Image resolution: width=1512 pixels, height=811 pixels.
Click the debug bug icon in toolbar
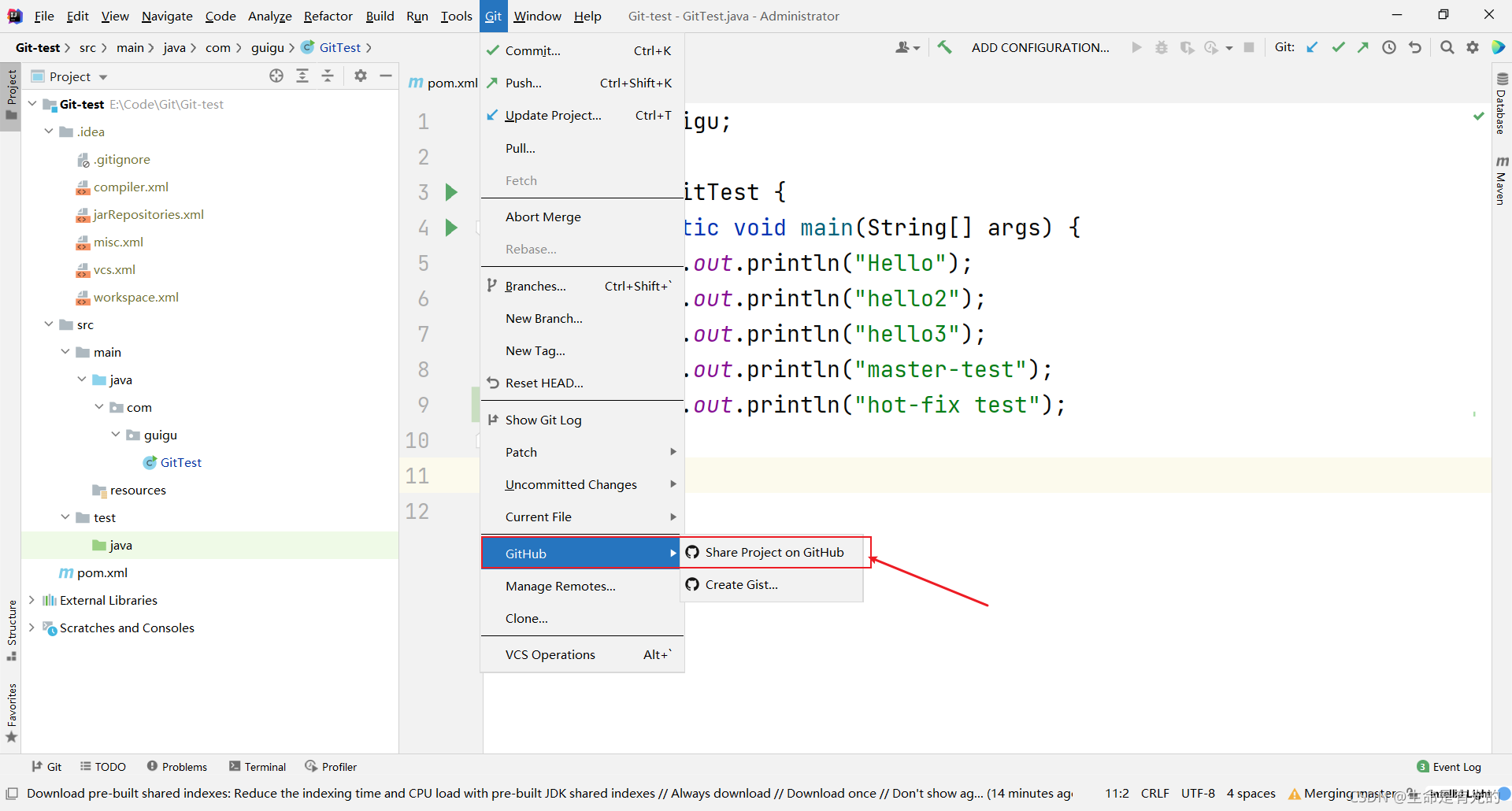pyautogui.click(x=1162, y=47)
